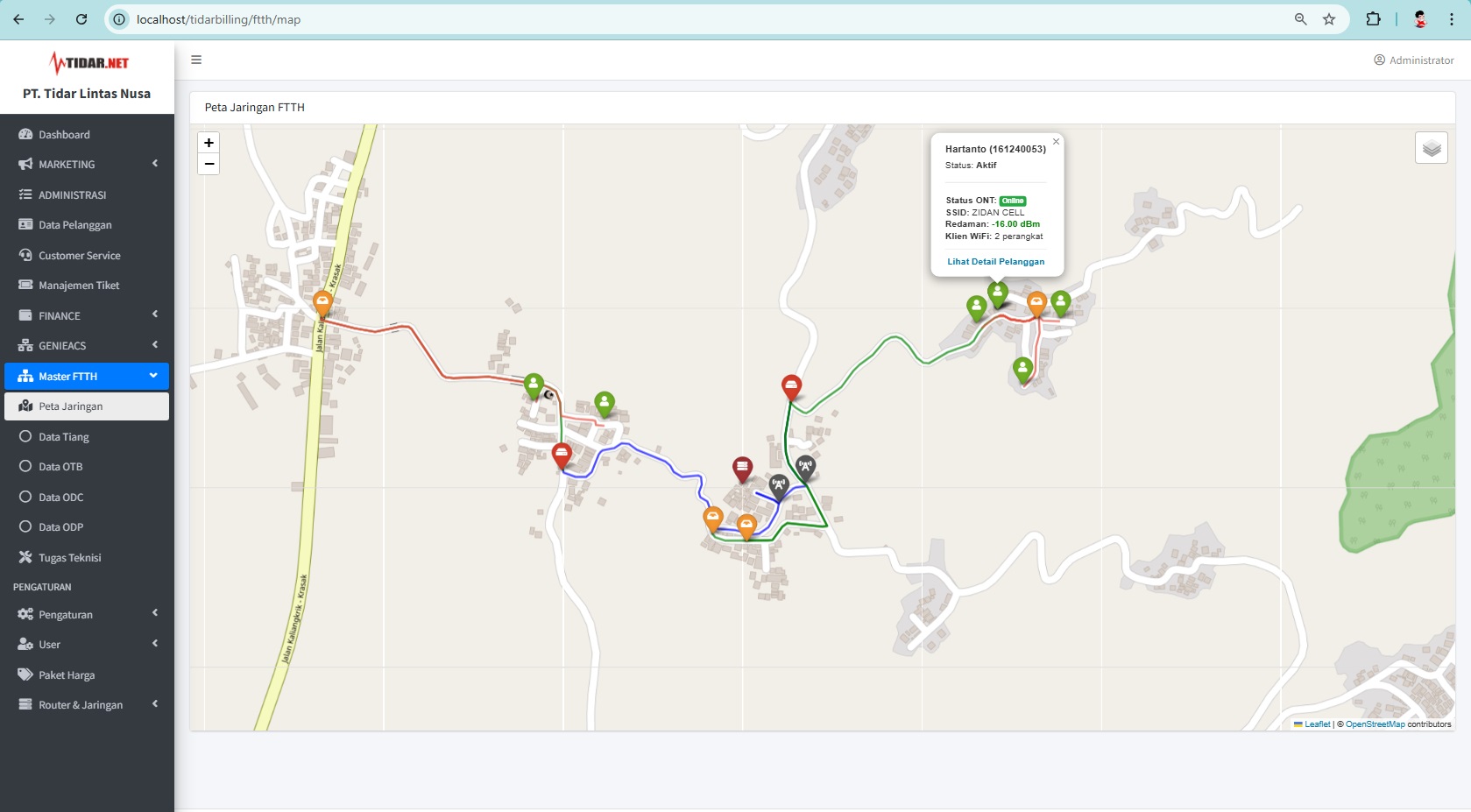The height and width of the screenshot is (812, 1471).
Task: Reload the page in browser
Action: [x=81, y=19]
